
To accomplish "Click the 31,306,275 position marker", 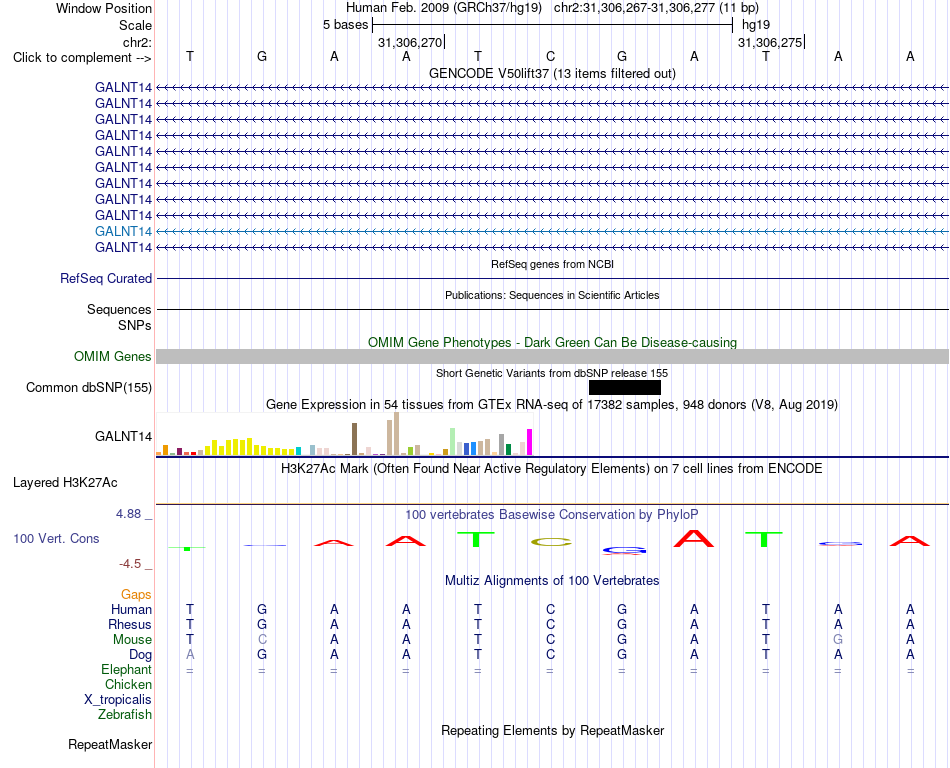I will (x=770, y=42).
